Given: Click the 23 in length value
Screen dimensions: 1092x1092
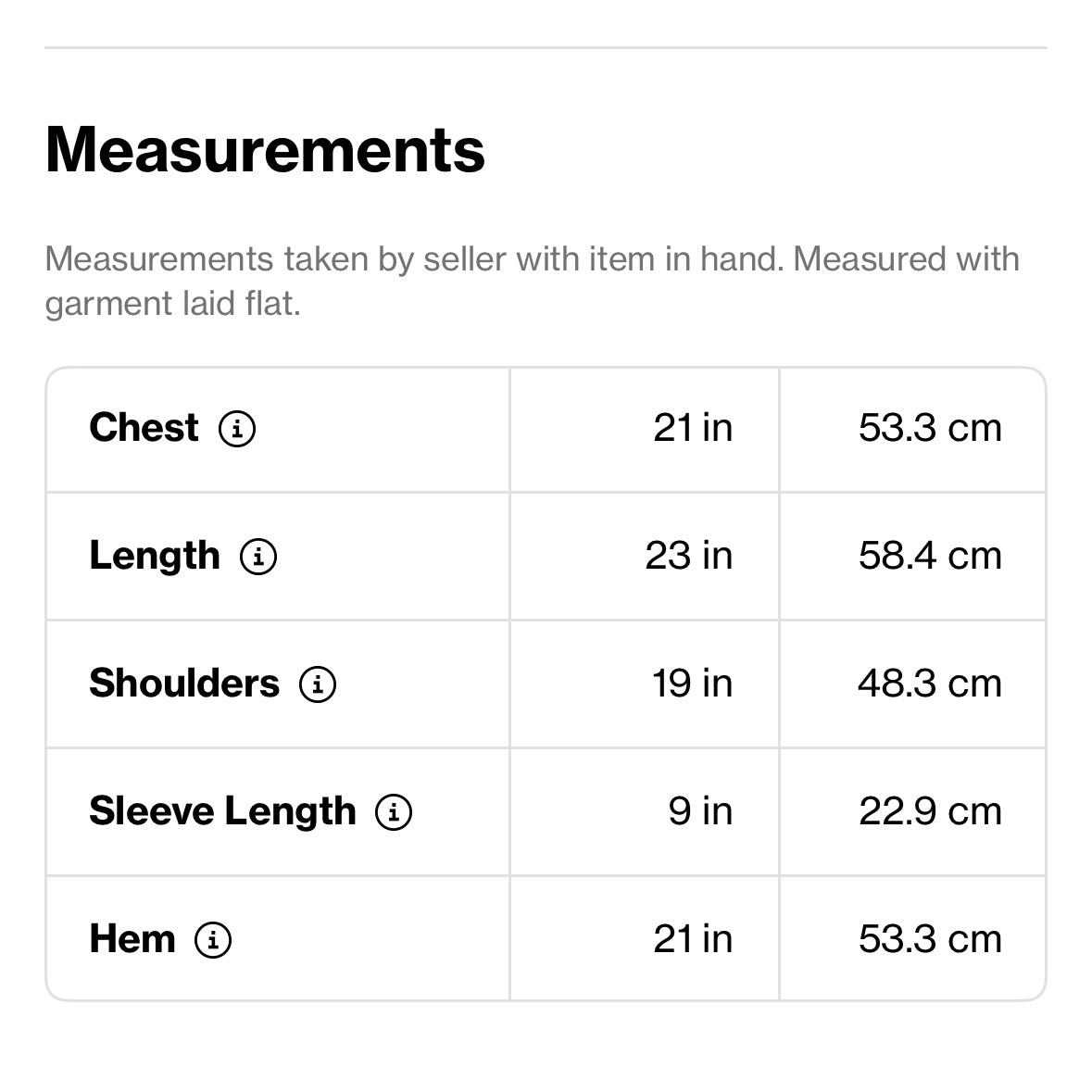Looking at the screenshot, I should [x=688, y=556].
